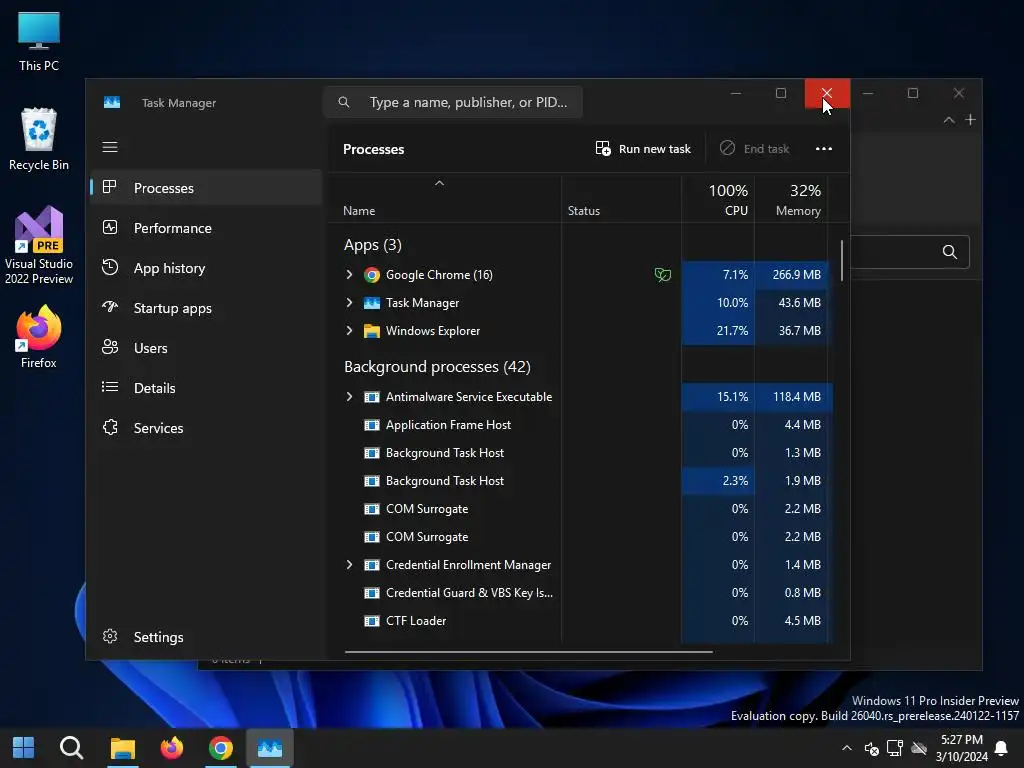The height and width of the screenshot is (768, 1024).
Task: Select the Firefox desktop shortcut
Action: (39, 337)
